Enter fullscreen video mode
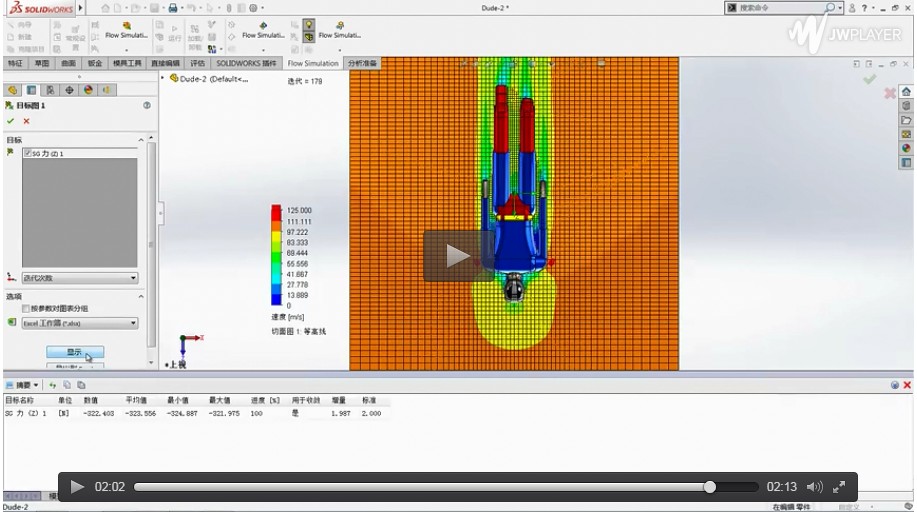The height and width of the screenshot is (512, 917). (x=839, y=487)
